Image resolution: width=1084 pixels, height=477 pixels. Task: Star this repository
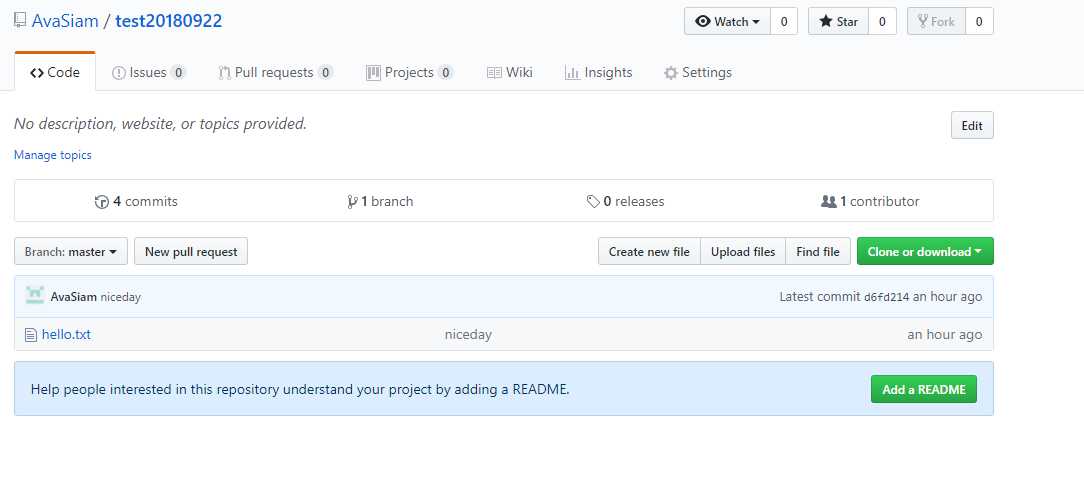point(838,21)
